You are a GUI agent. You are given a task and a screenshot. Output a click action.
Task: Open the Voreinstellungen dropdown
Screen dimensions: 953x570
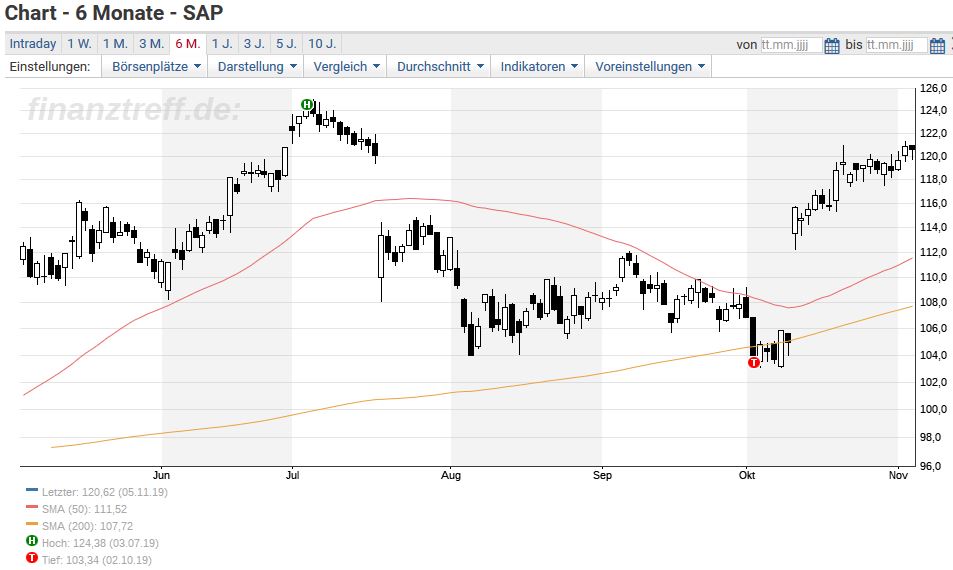649,67
